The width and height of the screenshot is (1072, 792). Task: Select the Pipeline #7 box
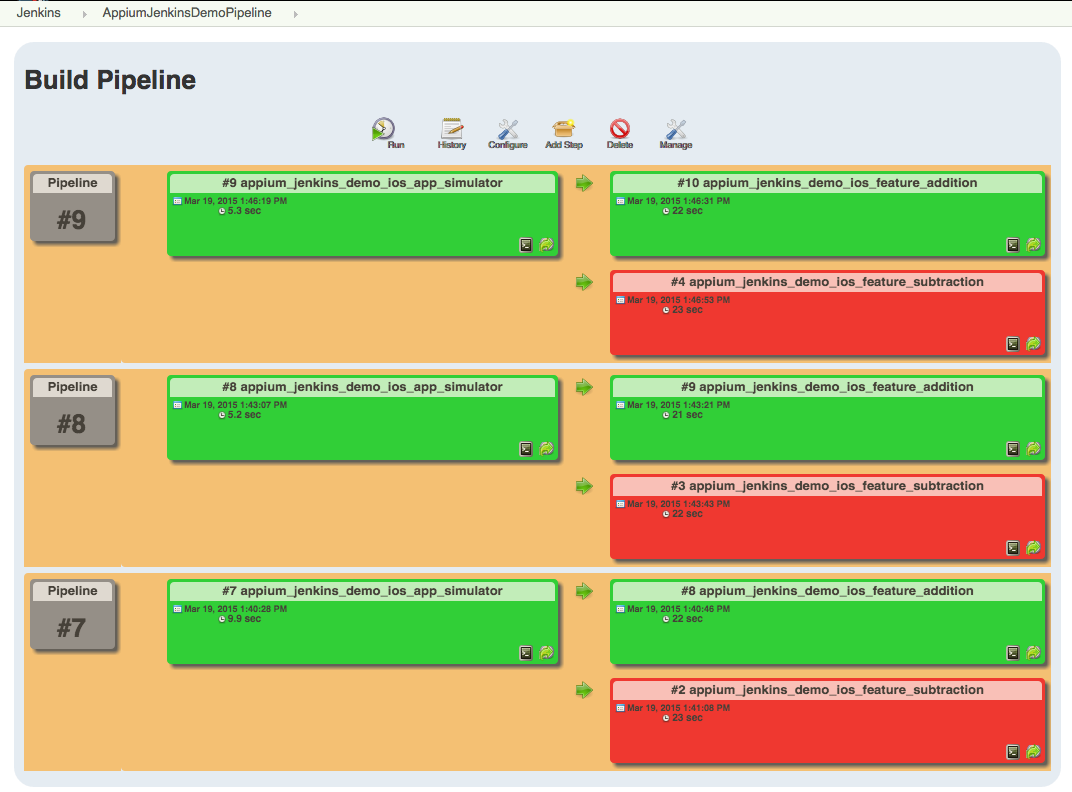coord(72,615)
